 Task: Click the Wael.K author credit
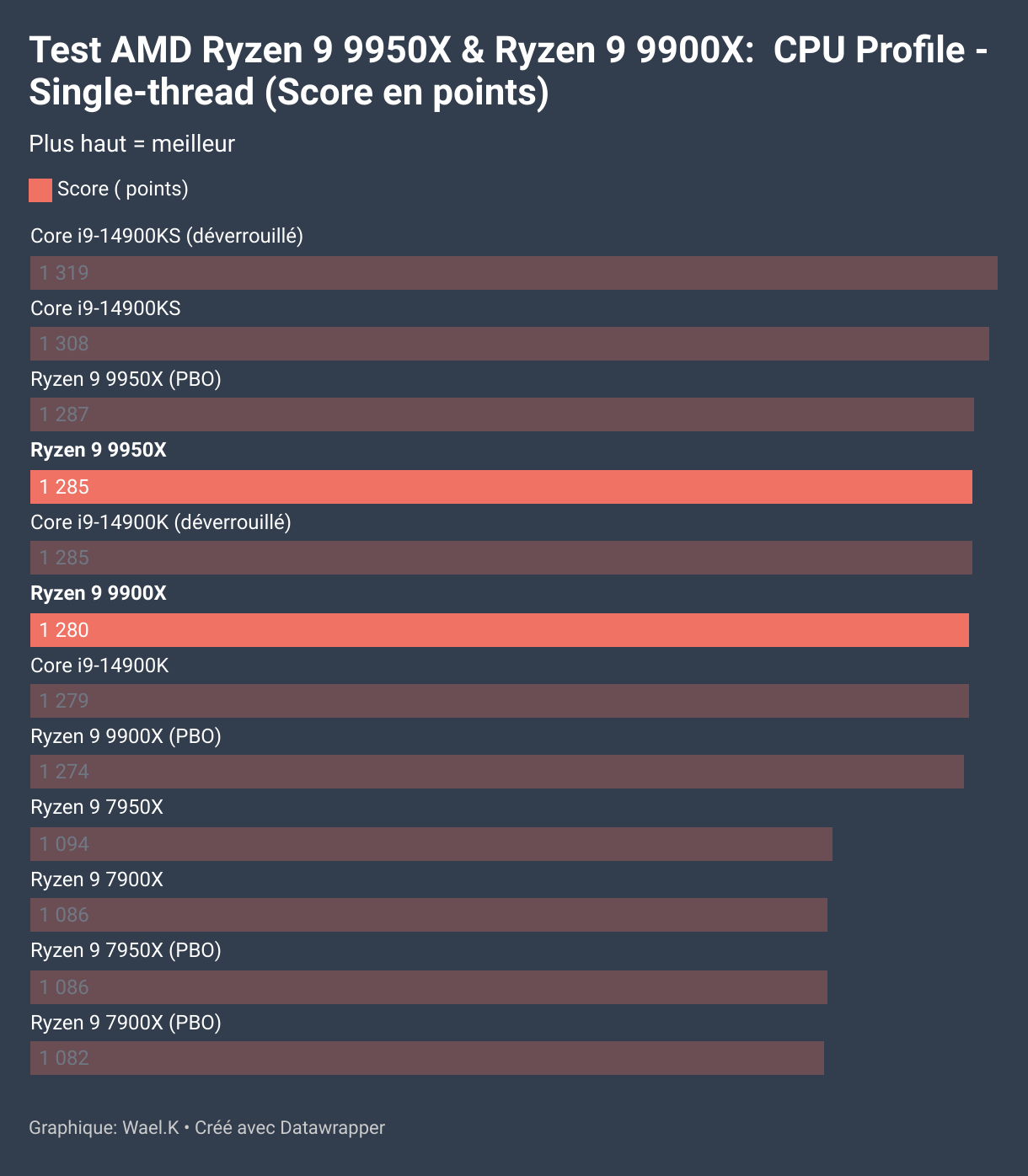(151, 1127)
